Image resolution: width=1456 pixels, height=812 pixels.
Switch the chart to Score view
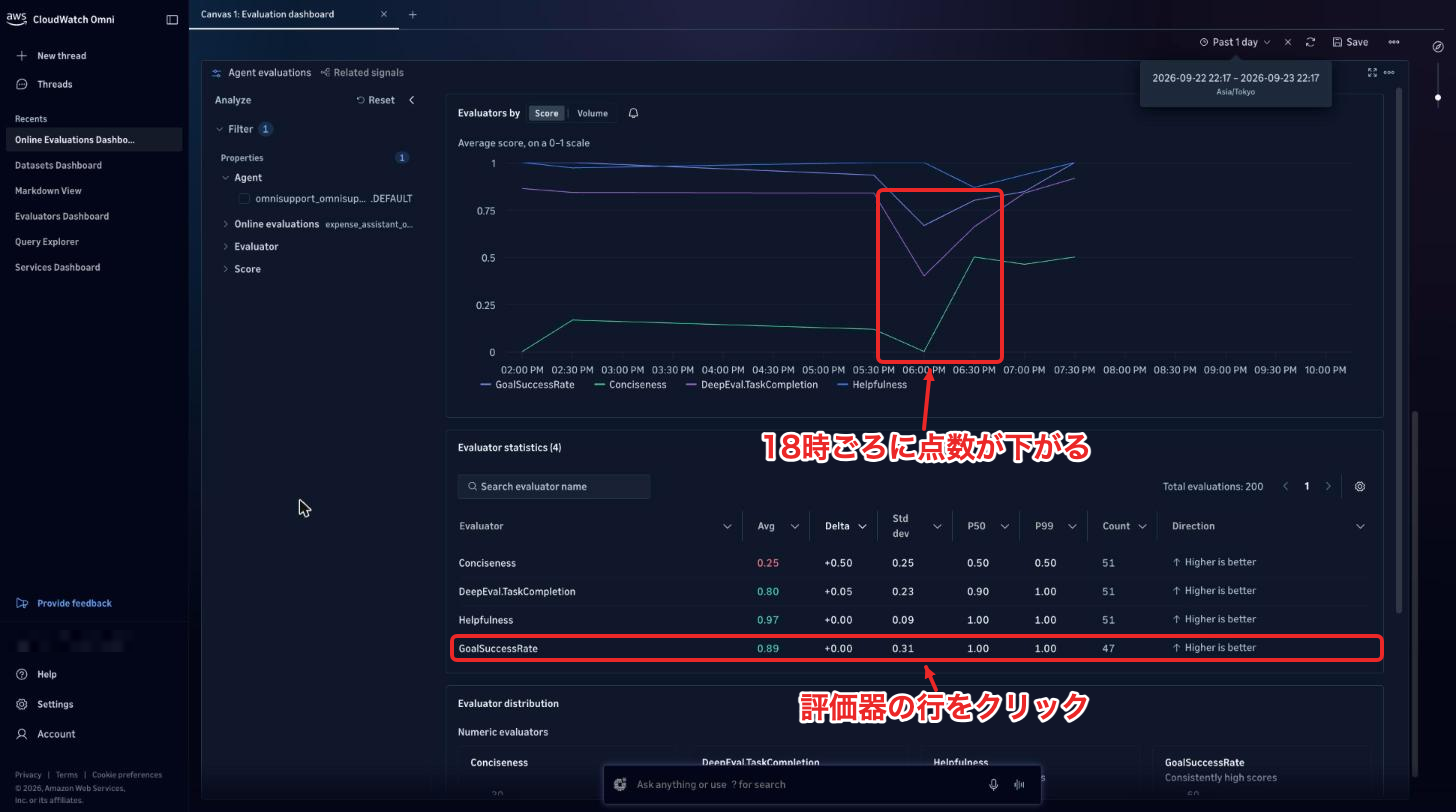click(x=546, y=114)
